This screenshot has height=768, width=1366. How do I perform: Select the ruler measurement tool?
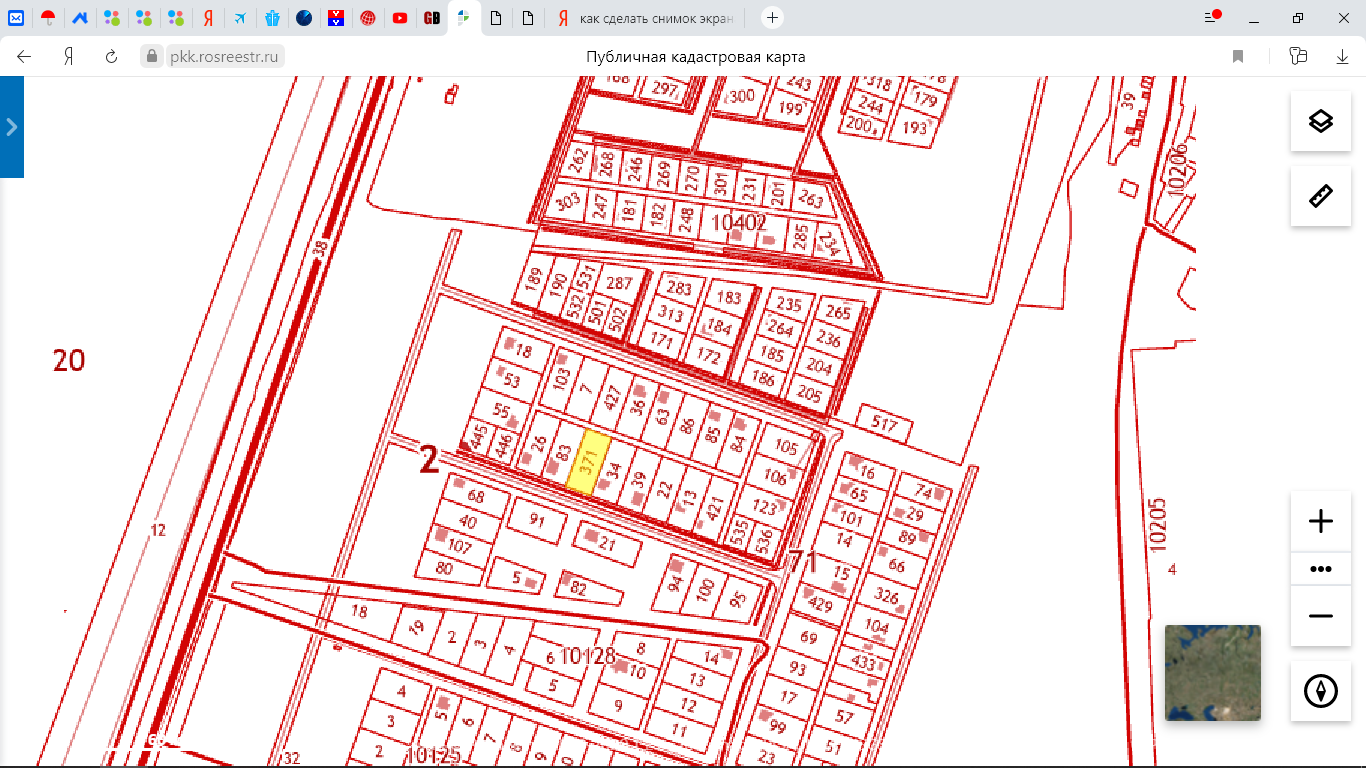point(1320,196)
